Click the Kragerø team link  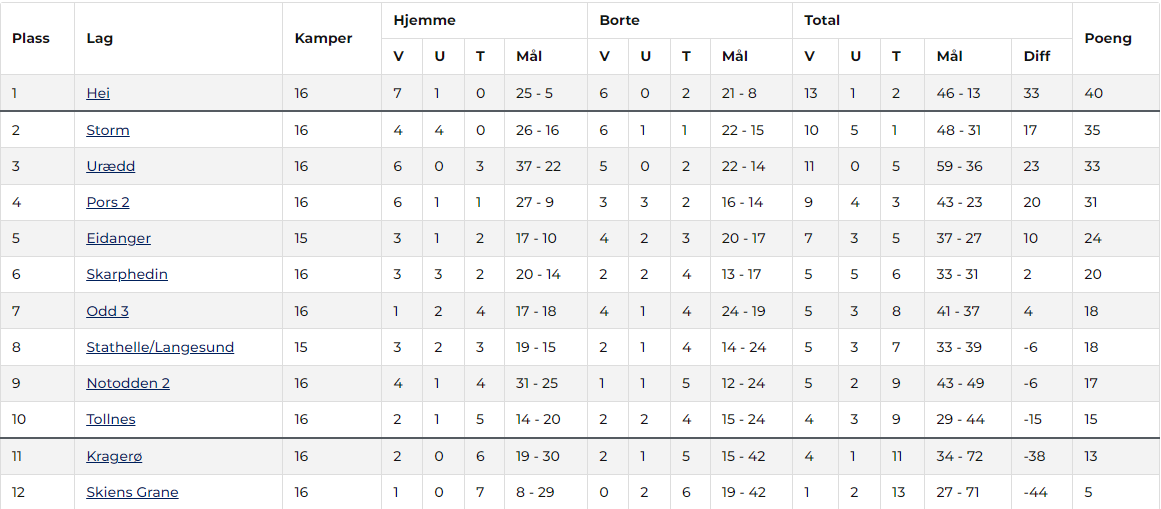click(114, 456)
